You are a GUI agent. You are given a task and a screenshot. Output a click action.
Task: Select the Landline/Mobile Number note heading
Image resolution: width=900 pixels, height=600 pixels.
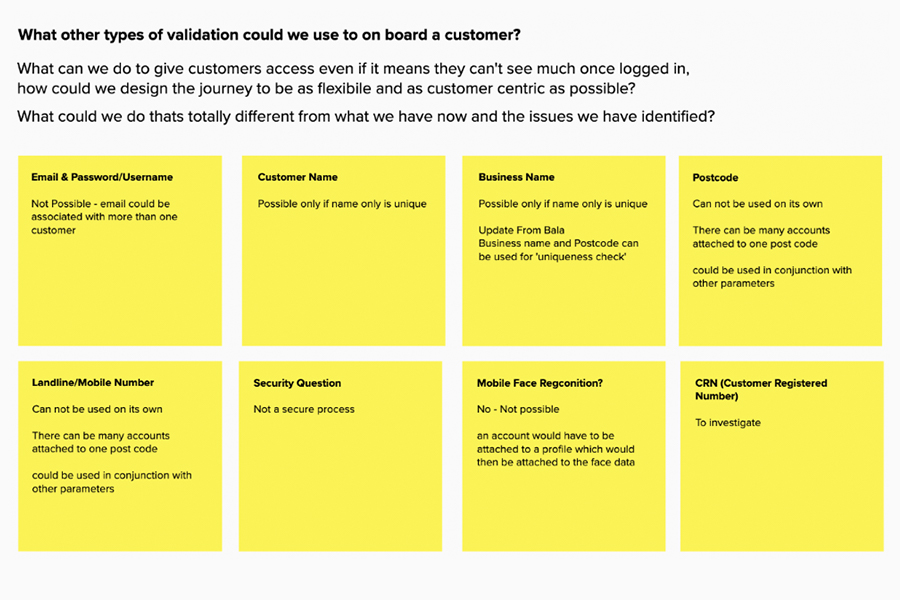pyautogui.click(x=93, y=382)
